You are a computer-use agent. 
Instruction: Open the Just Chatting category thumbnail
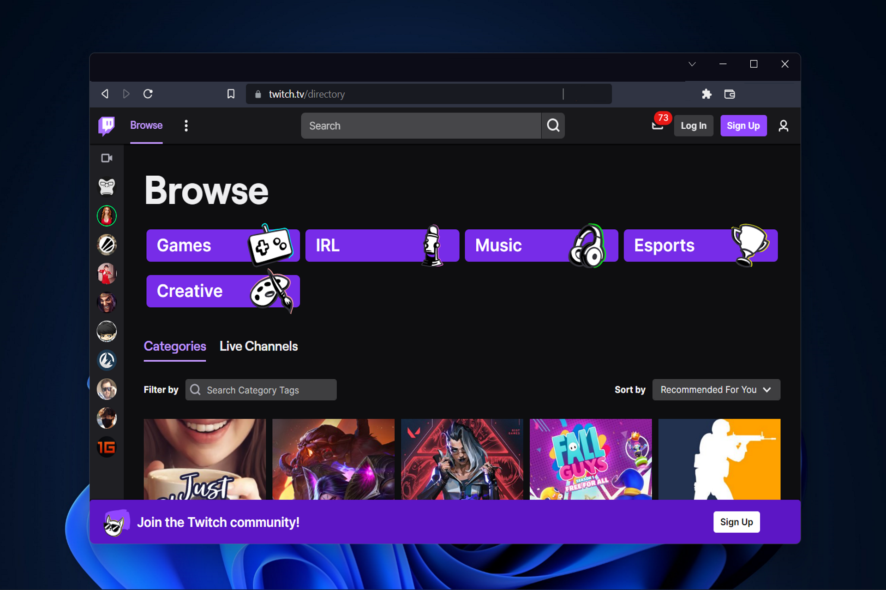205,459
